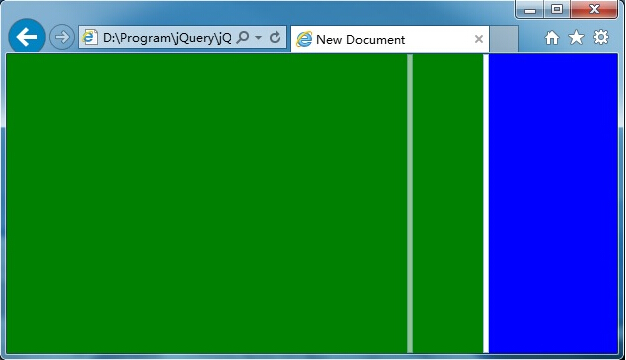Go back with the blue arrow button
This screenshot has width=626, height=360.
click(x=27, y=37)
